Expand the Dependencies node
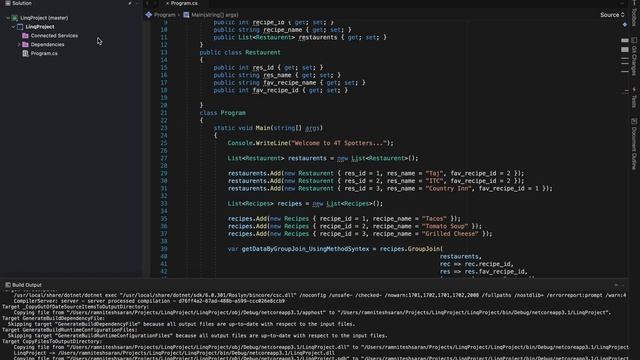640x360 pixels. tap(19, 44)
